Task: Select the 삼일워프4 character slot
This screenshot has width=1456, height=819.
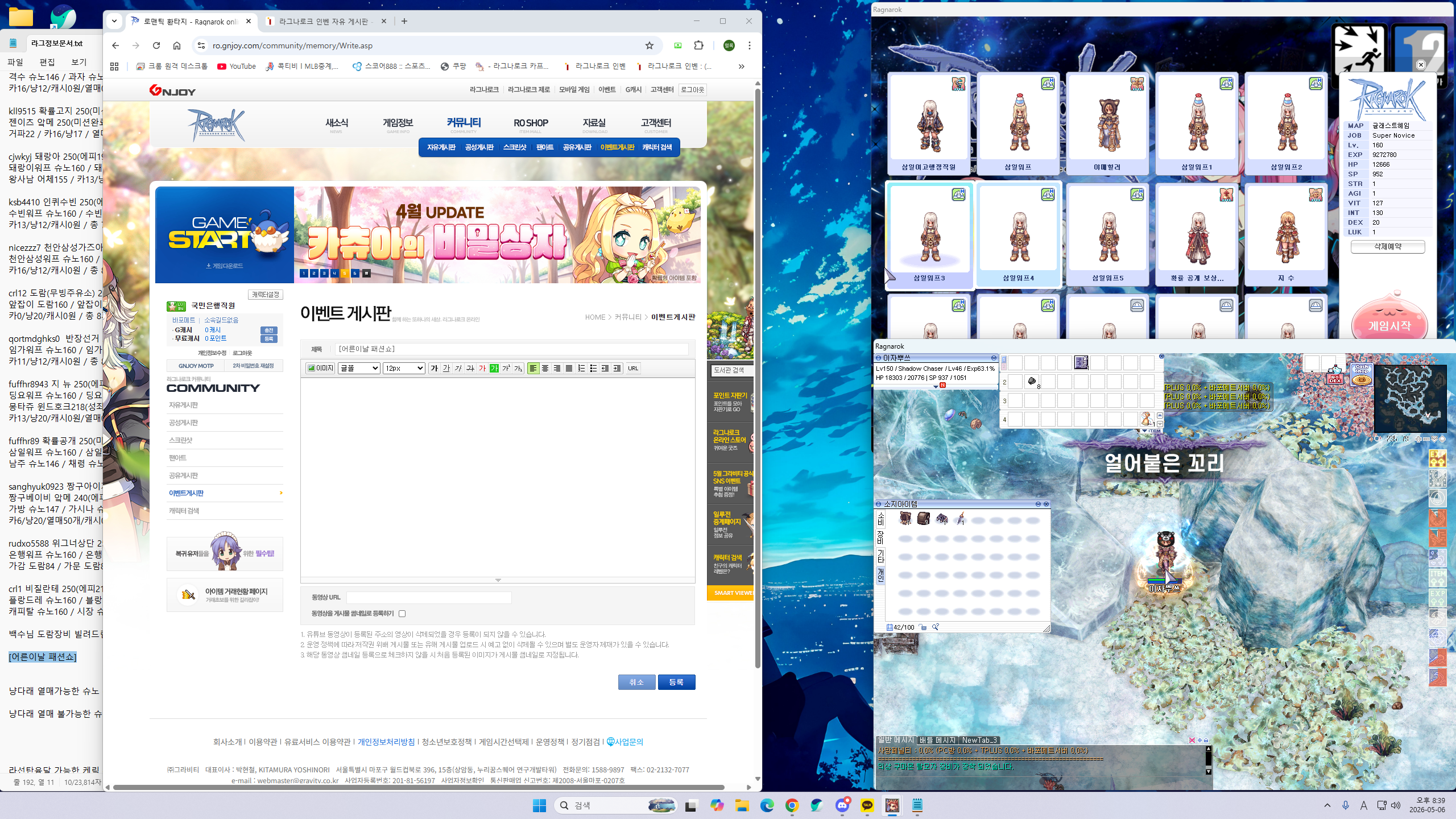Action: [1019, 235]
